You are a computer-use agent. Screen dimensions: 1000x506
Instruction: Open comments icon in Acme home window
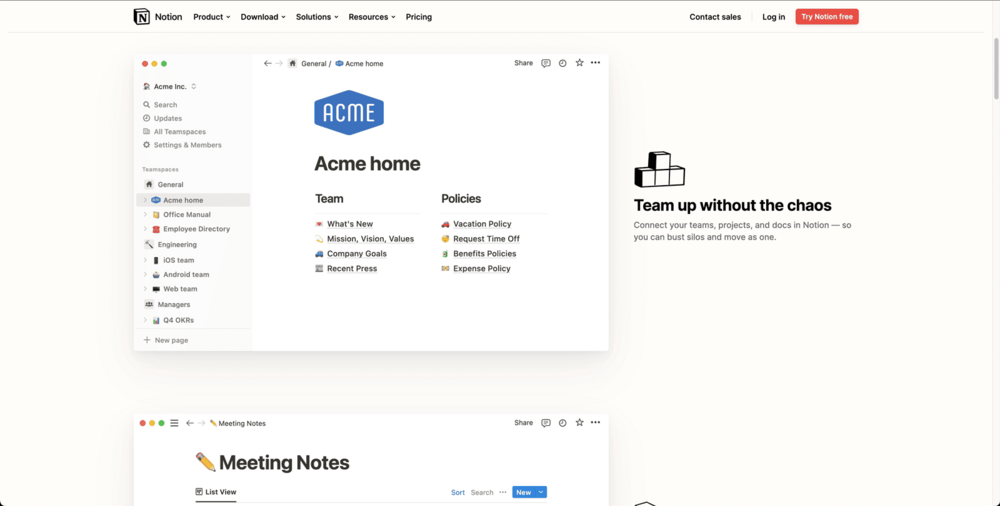546,63
